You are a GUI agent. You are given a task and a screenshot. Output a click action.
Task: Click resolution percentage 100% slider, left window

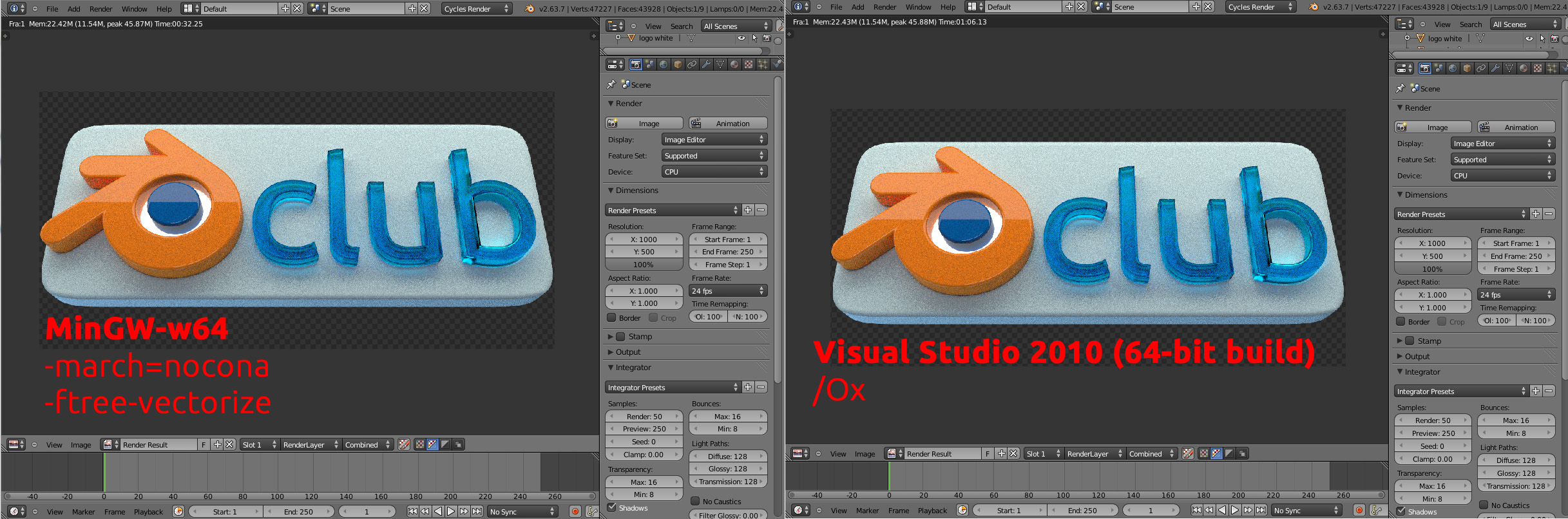(644, 265)
